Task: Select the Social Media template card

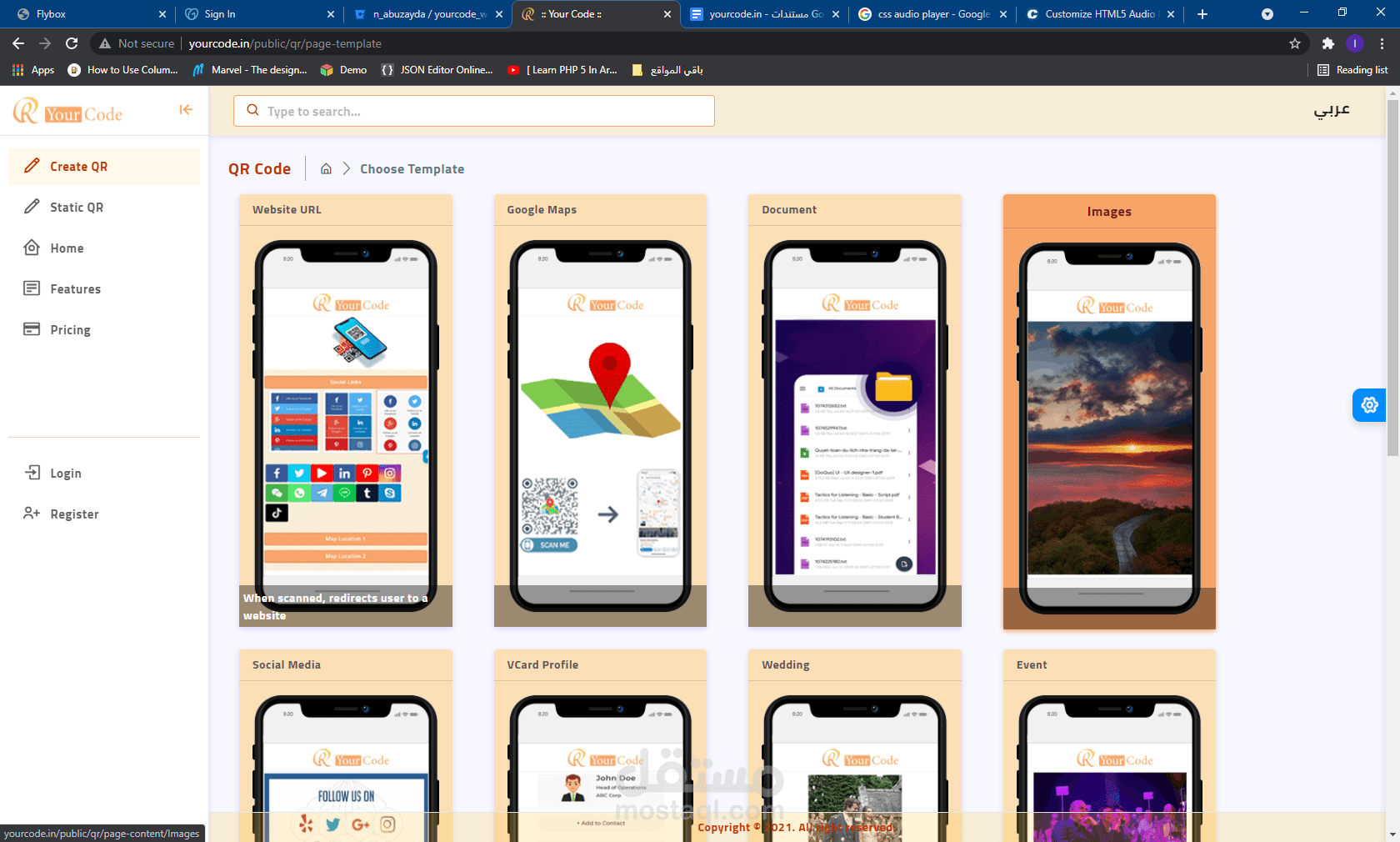Action: click(346, 745)
